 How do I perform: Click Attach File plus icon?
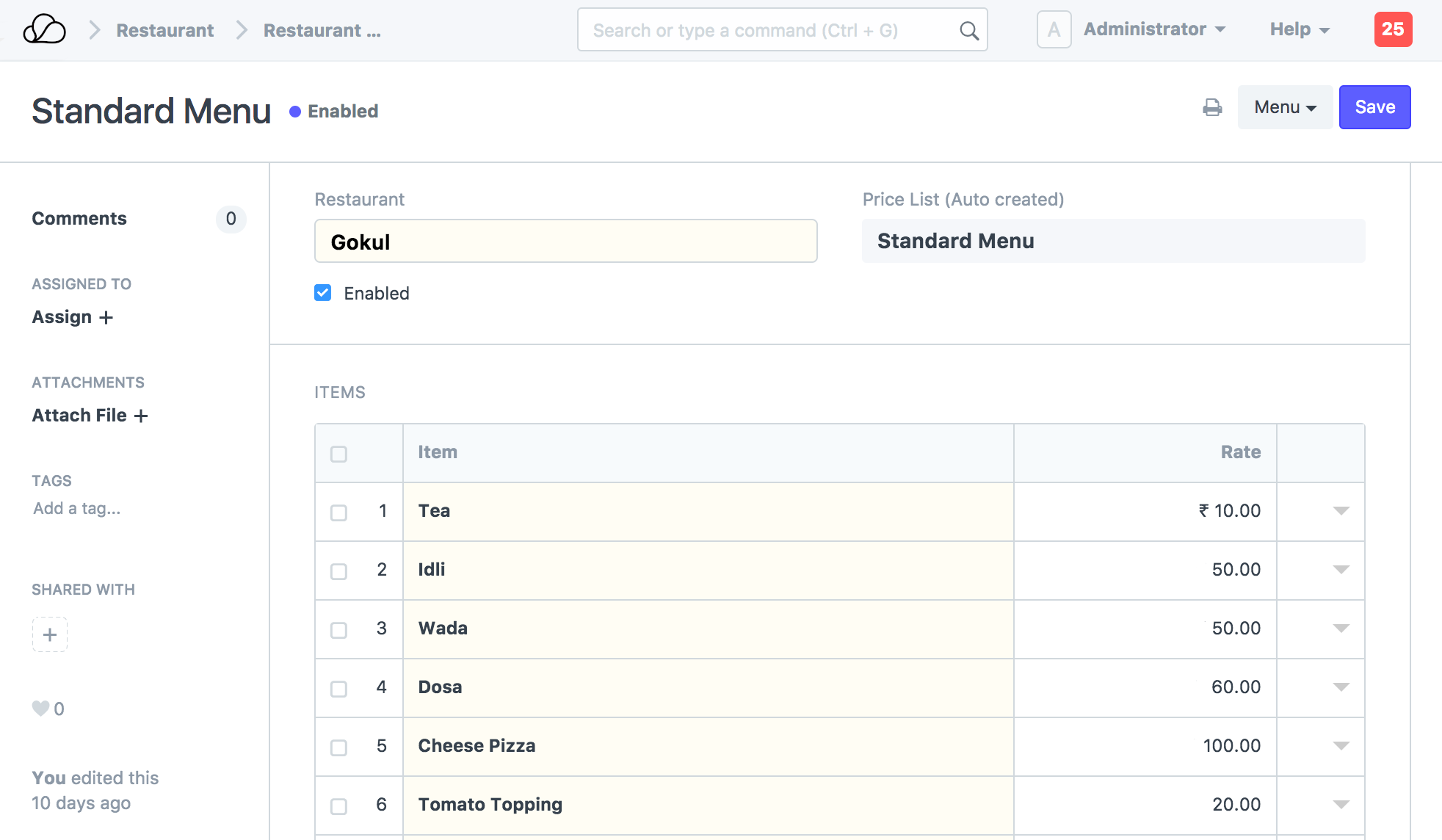[141, 416]
